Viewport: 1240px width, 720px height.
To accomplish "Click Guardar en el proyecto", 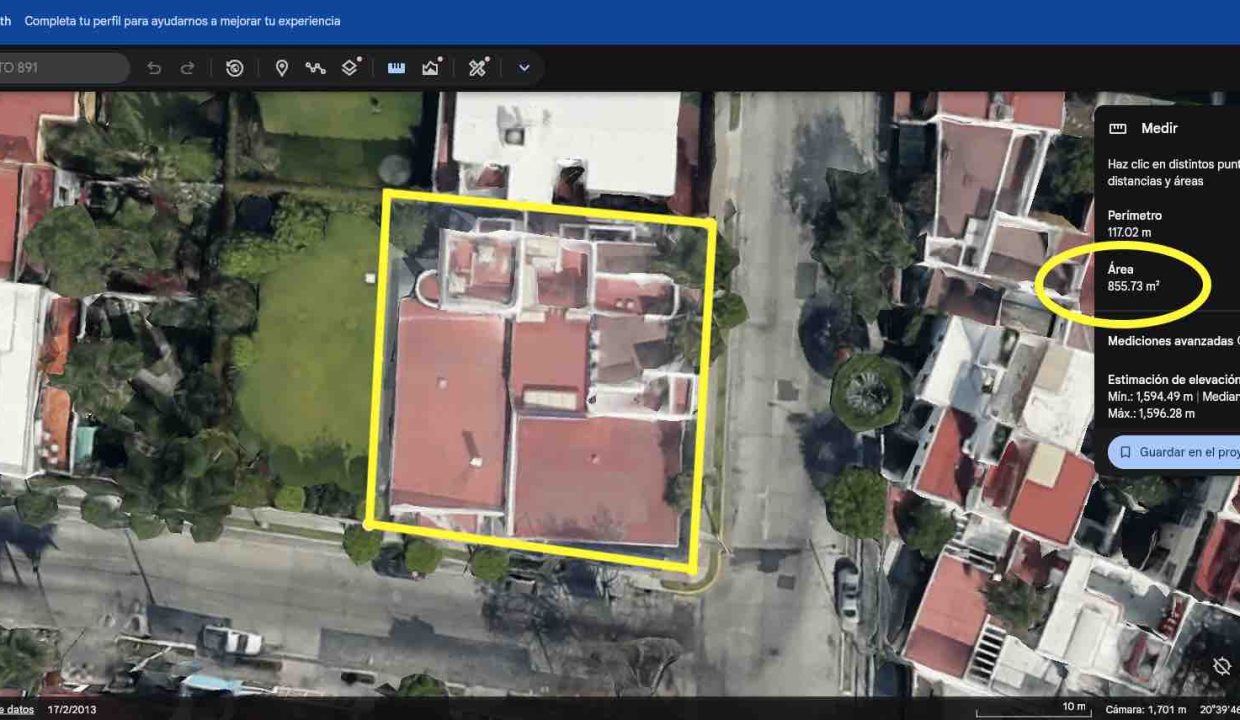I will pos(1180,452).
